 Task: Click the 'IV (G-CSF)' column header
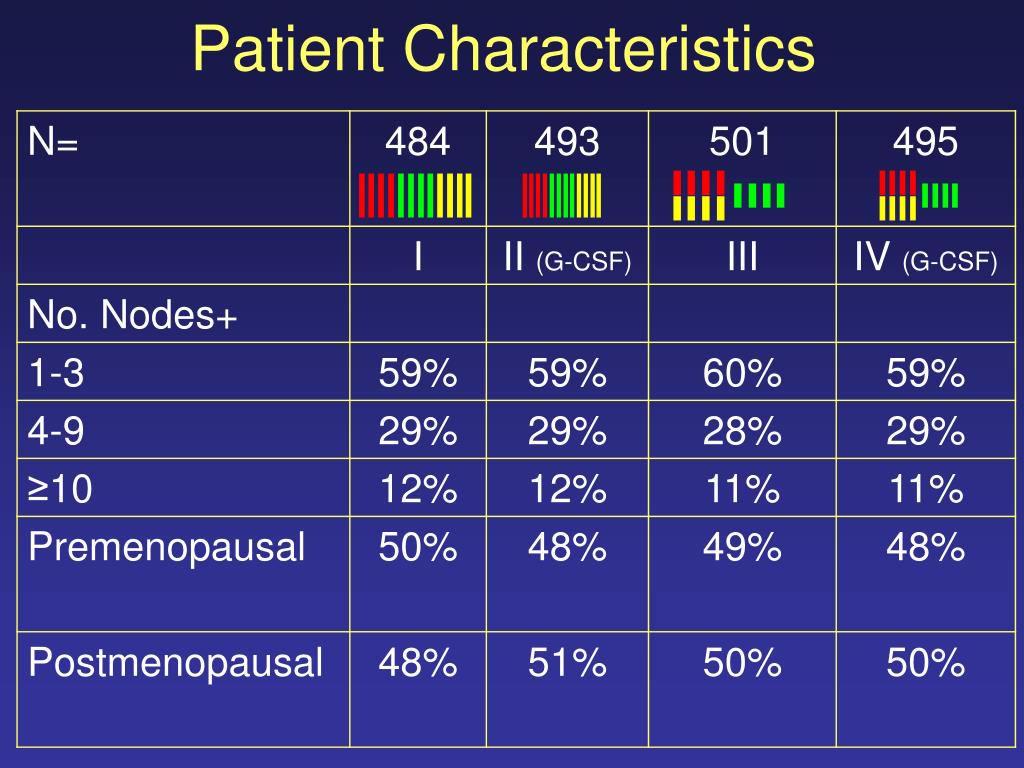(925, 257)
